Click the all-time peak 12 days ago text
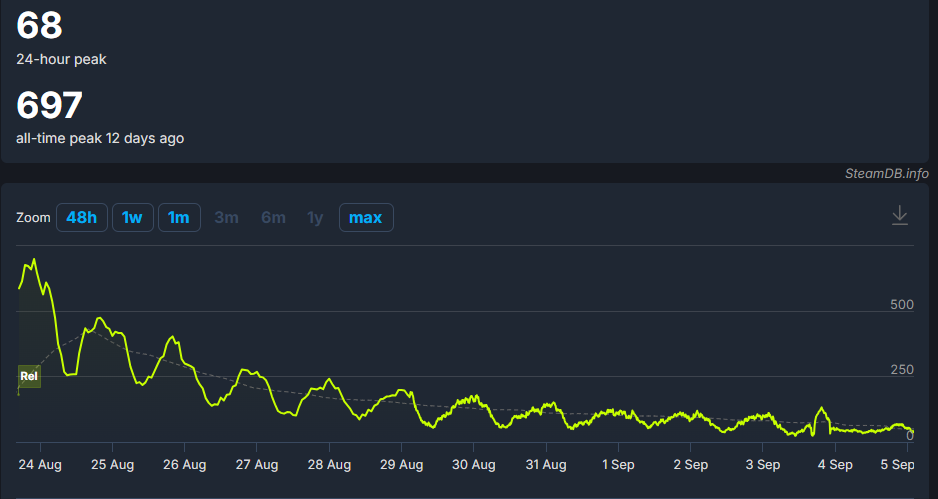 coord(100,138)
